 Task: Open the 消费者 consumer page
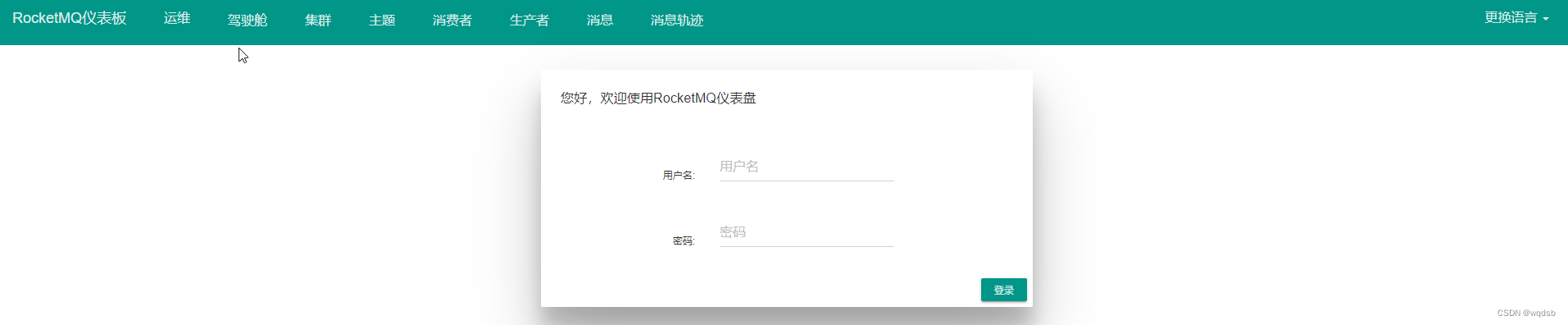pyautogui.click(x=452, y=20)
